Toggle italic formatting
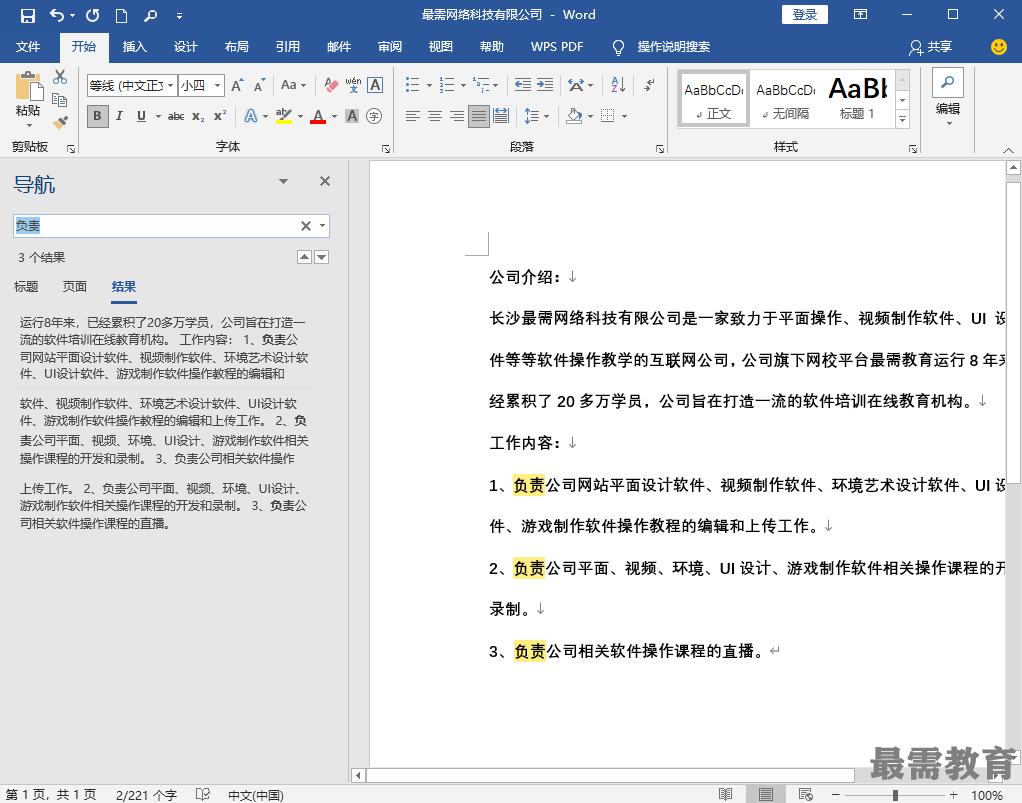This screenshot has height=803, width=1022. pos(119,117)
